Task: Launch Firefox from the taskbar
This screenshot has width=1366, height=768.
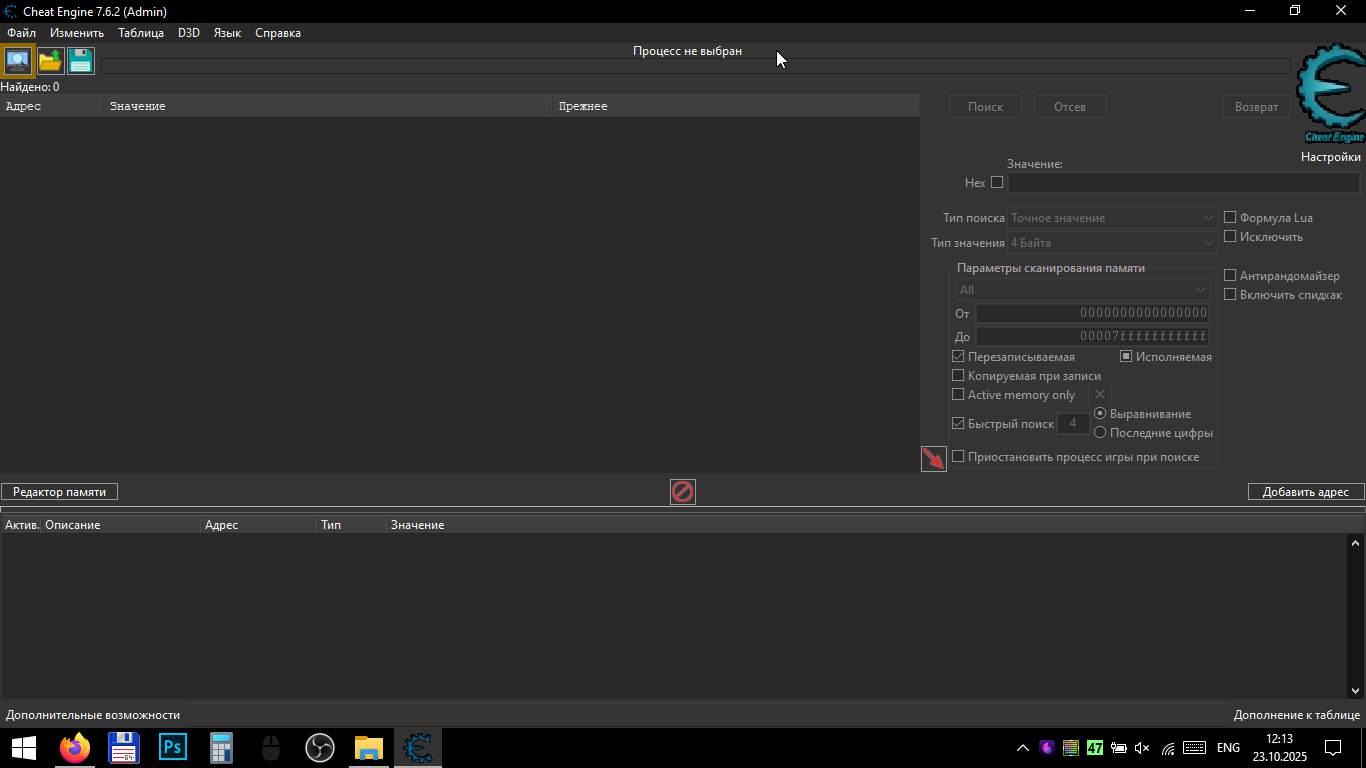Action: [75, 748]
